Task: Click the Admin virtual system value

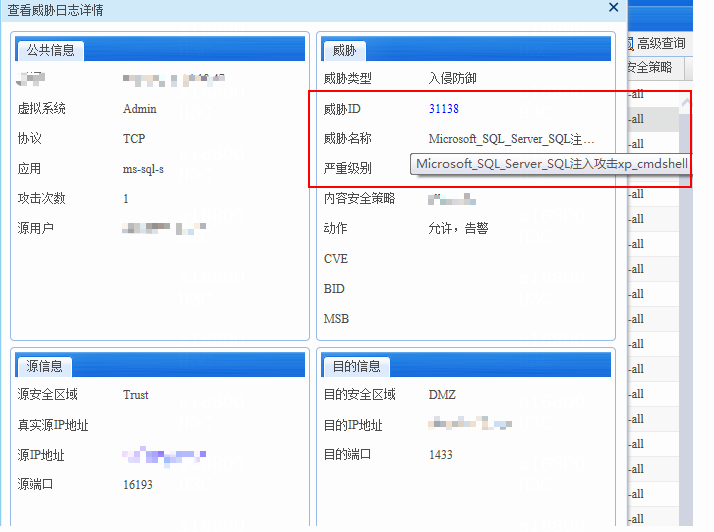Action: point(139,109)
